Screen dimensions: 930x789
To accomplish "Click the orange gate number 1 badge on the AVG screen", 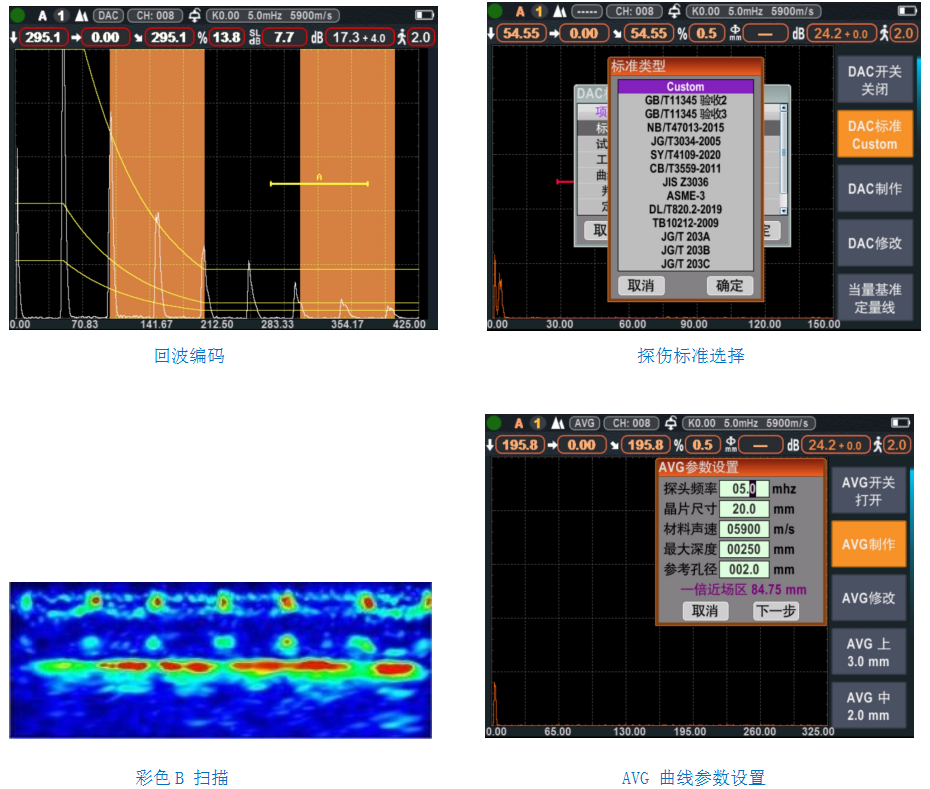I will 537,423.
